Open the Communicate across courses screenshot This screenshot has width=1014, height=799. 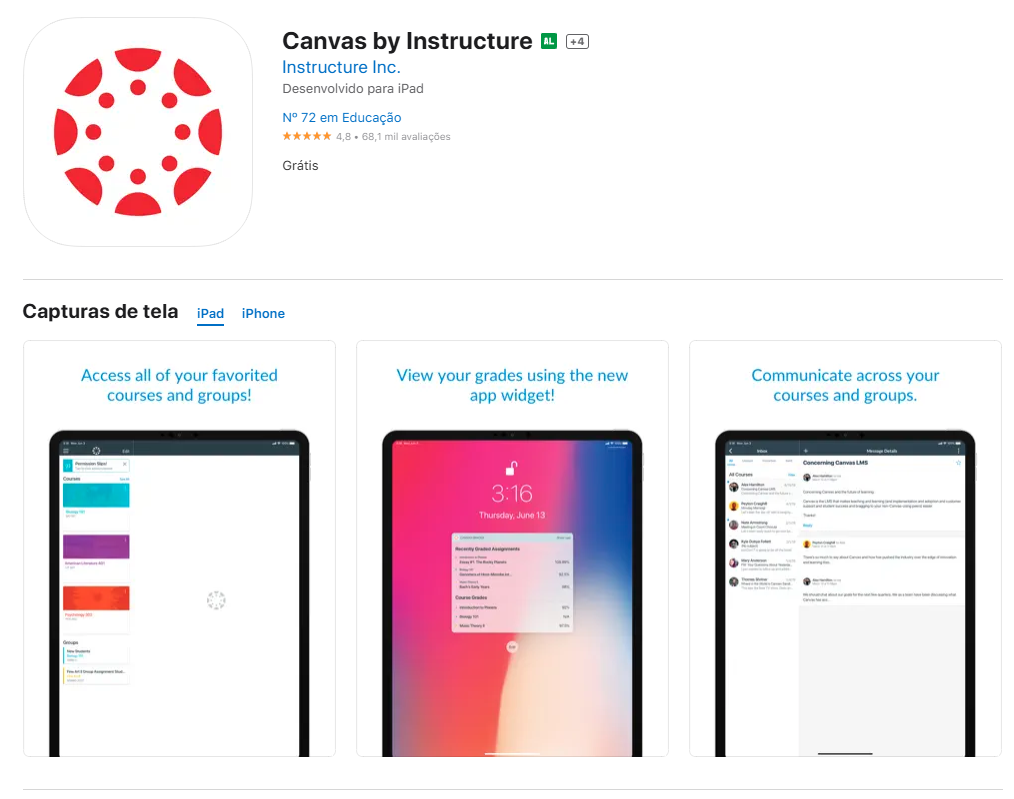click(845, 548)
